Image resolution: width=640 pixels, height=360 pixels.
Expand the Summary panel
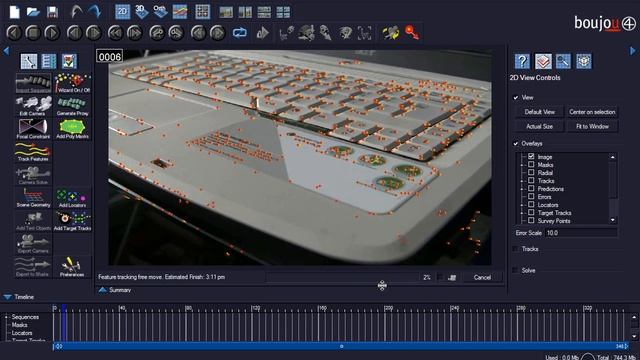point(102,290)
